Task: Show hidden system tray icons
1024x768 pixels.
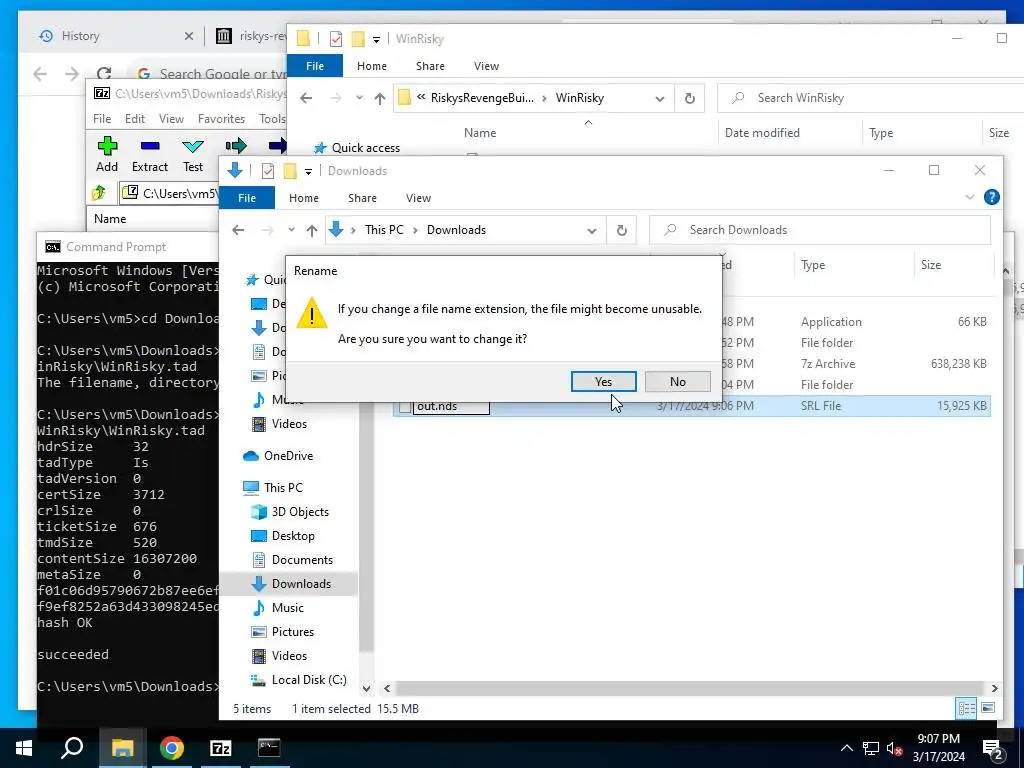Action: point(846,748)
